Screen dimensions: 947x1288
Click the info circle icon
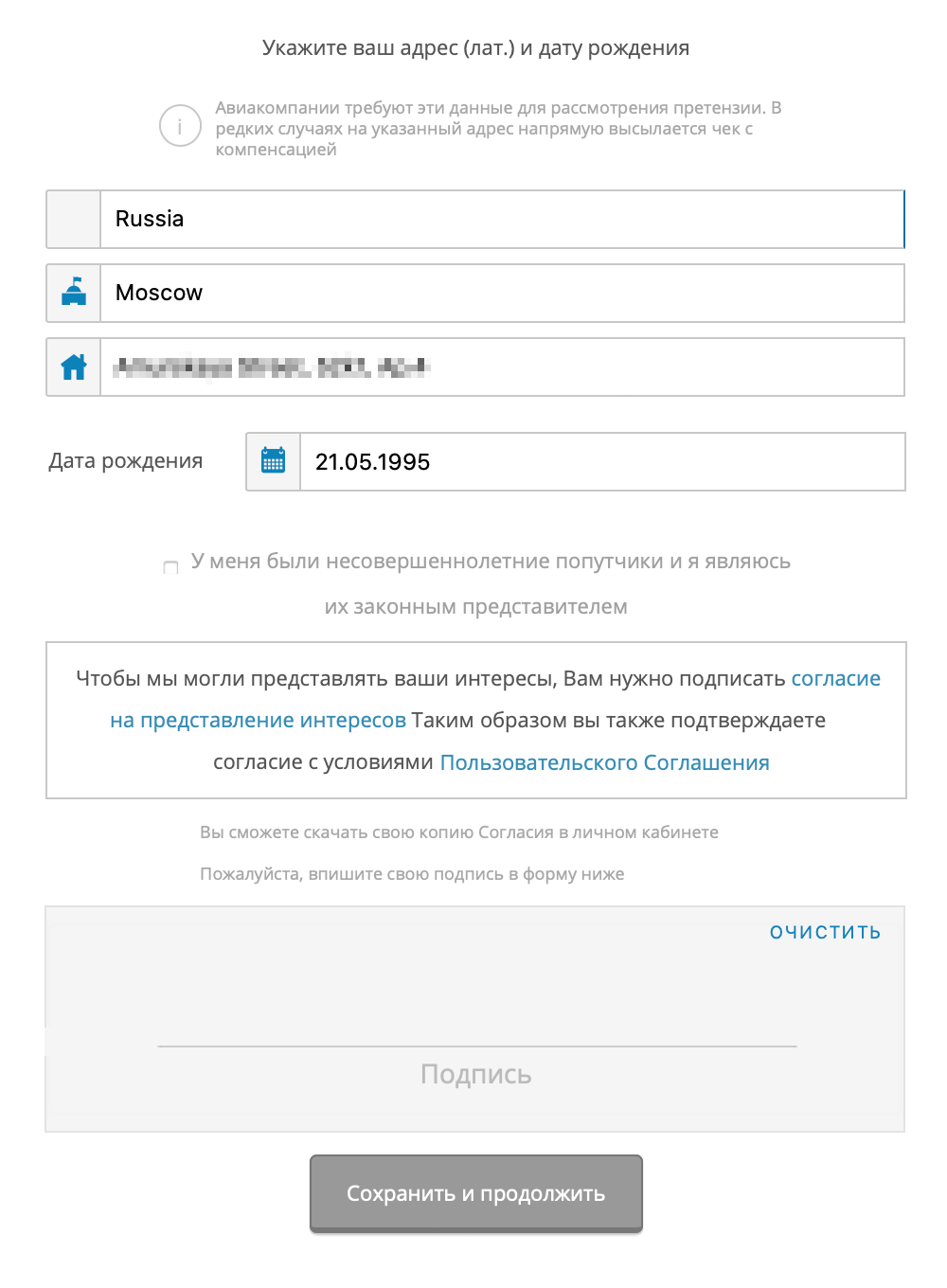click(x=180, y=126)
